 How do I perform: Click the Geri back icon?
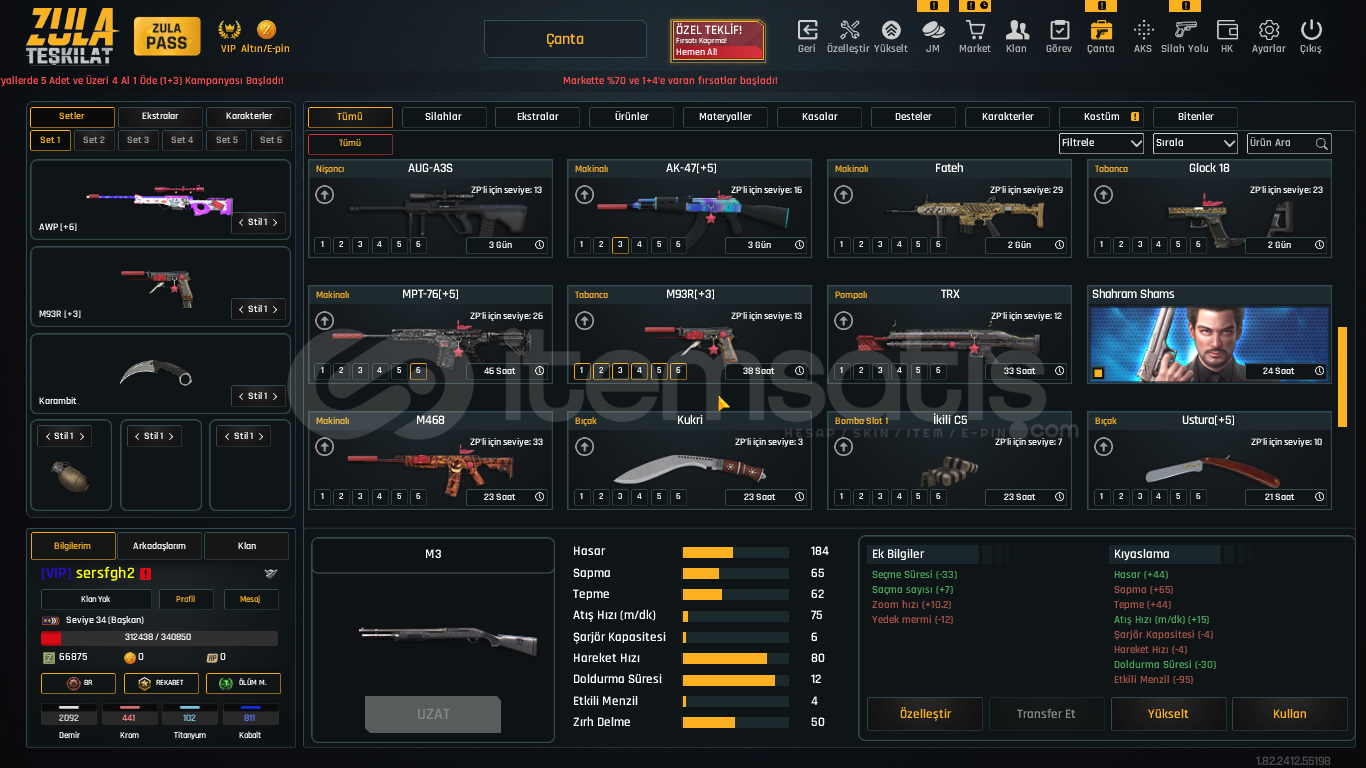(x=806, y=31)
